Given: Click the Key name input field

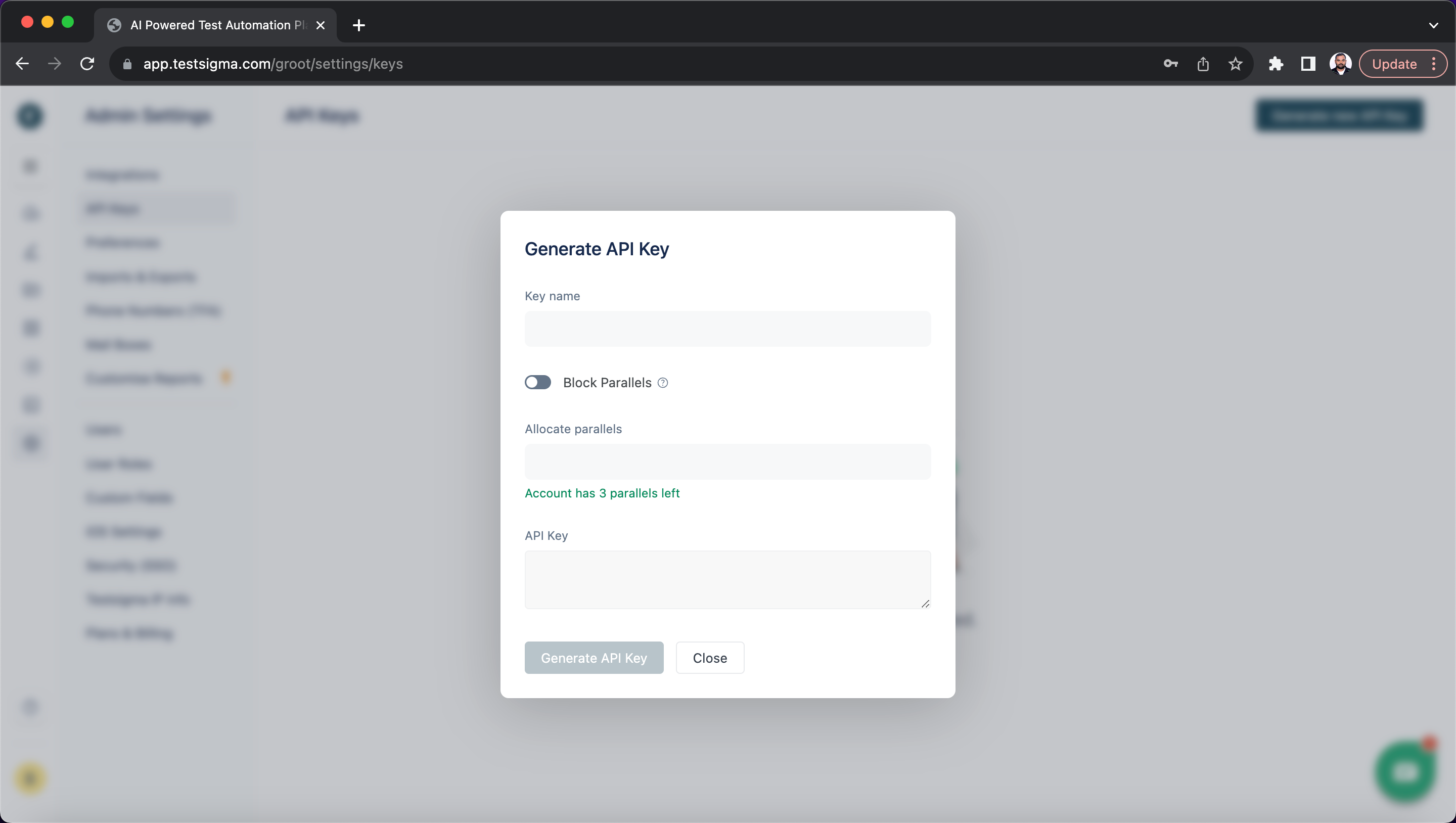Looking at the screenshot, I should coord(727,329).
